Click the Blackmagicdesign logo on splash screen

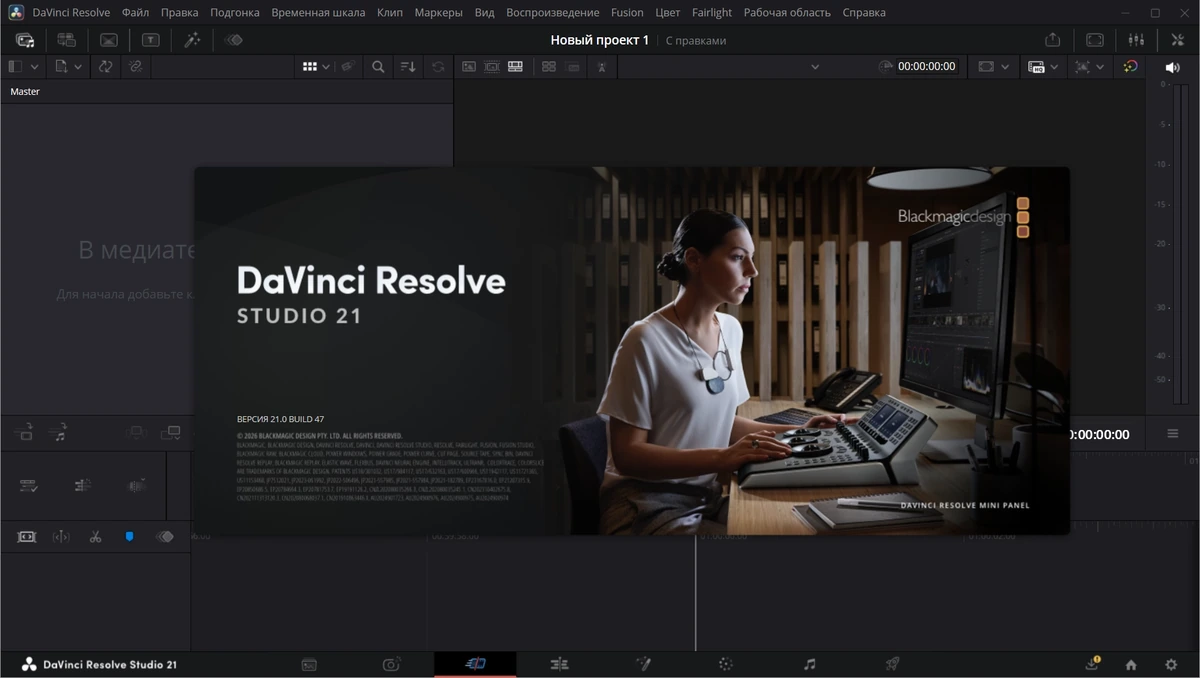click(x=963, y=217)
